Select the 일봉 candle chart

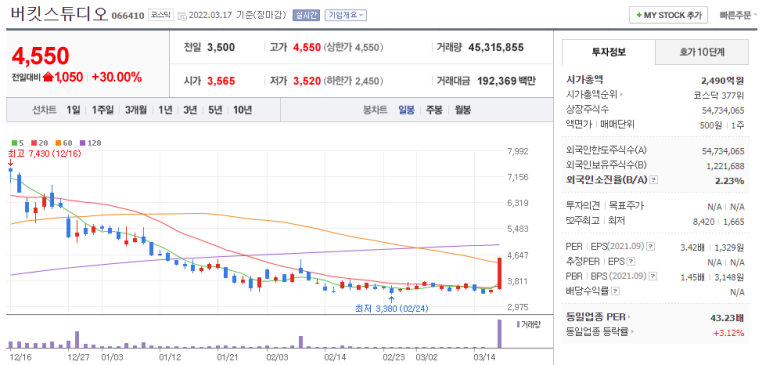[x=407, y=110]
